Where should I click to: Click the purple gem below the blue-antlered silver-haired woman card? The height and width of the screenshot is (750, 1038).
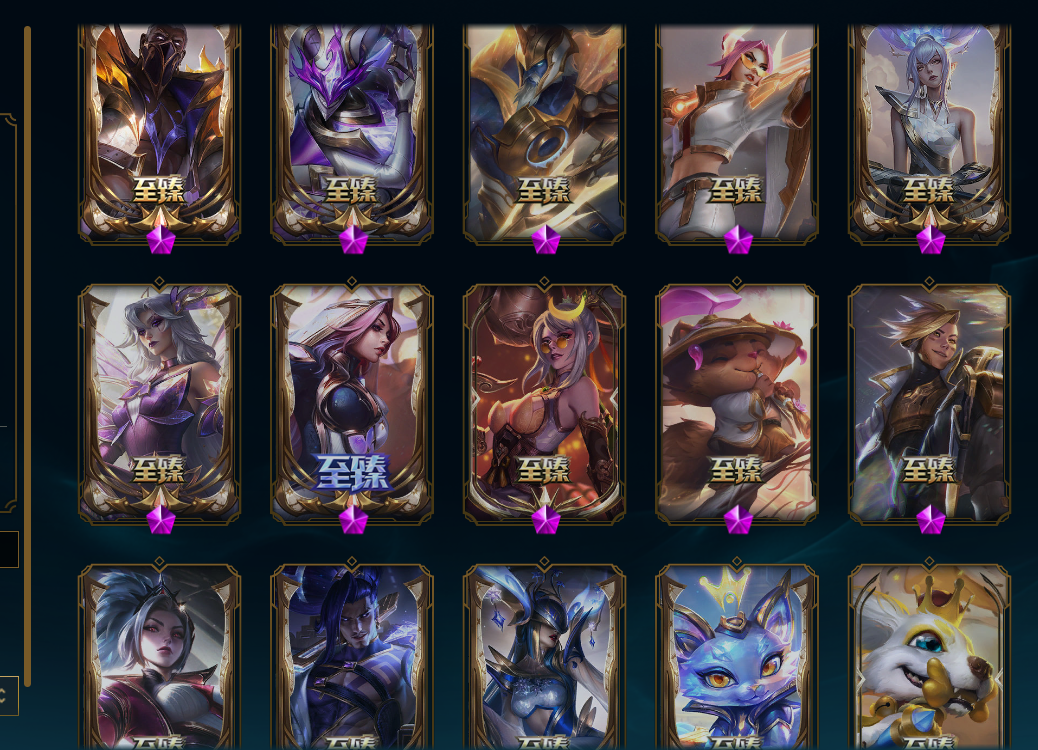coord(930,240)
